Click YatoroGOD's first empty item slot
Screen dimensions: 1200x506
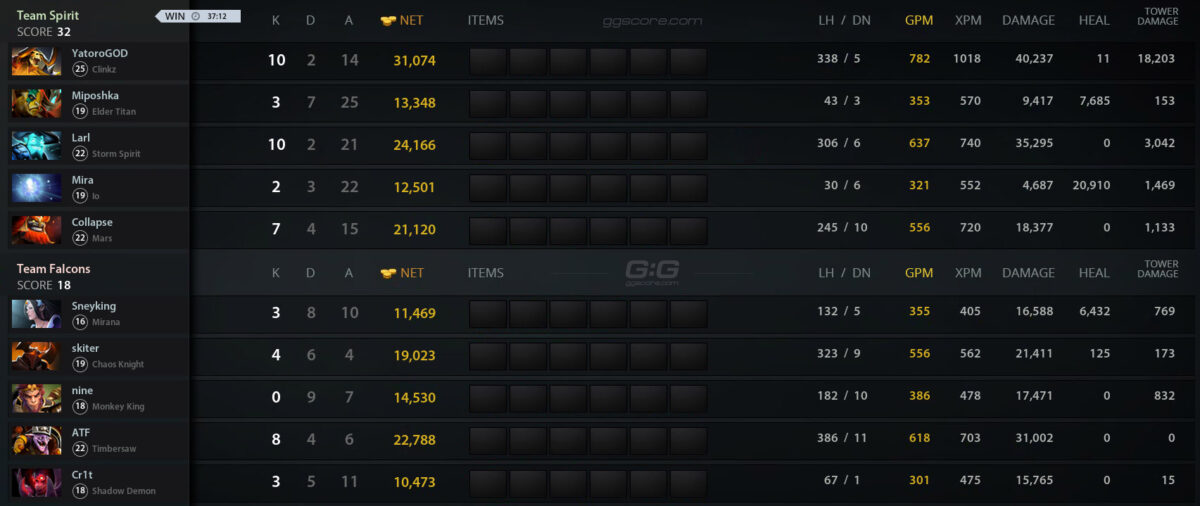(x=488, y=61)
